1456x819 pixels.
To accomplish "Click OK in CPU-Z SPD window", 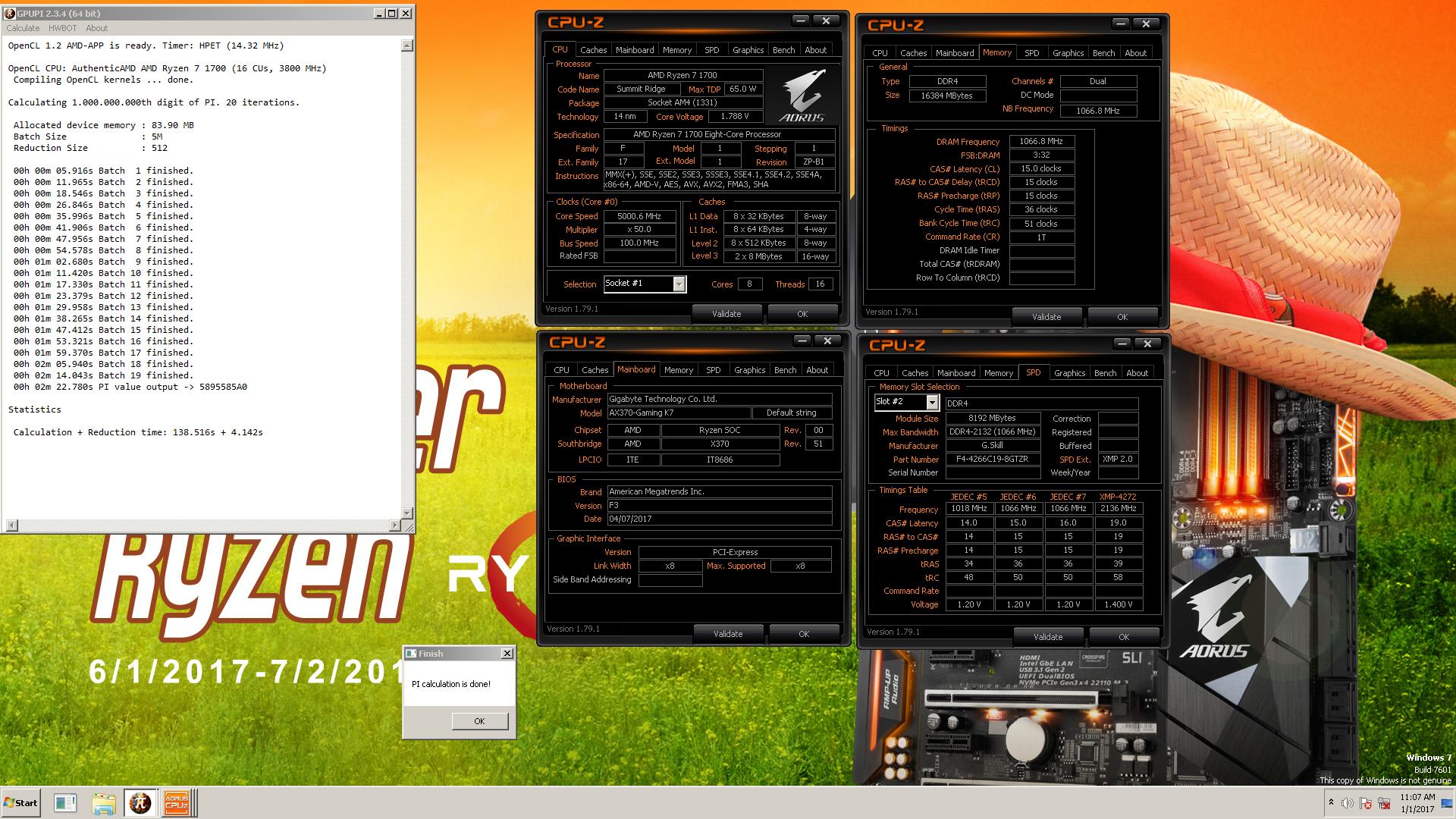I will point(1124,637).
